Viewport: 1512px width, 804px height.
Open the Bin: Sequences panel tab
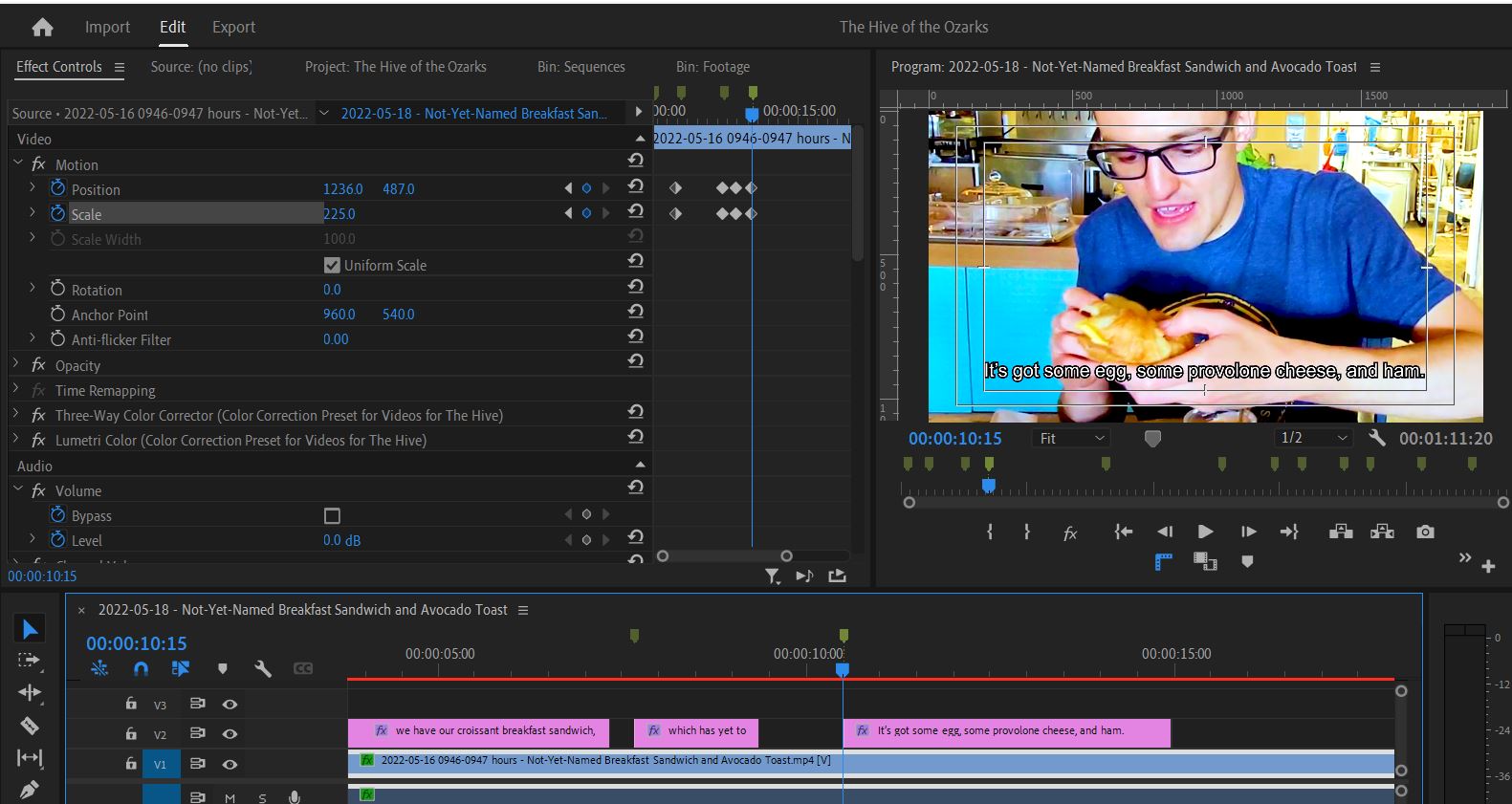click(x=581, y=67)
